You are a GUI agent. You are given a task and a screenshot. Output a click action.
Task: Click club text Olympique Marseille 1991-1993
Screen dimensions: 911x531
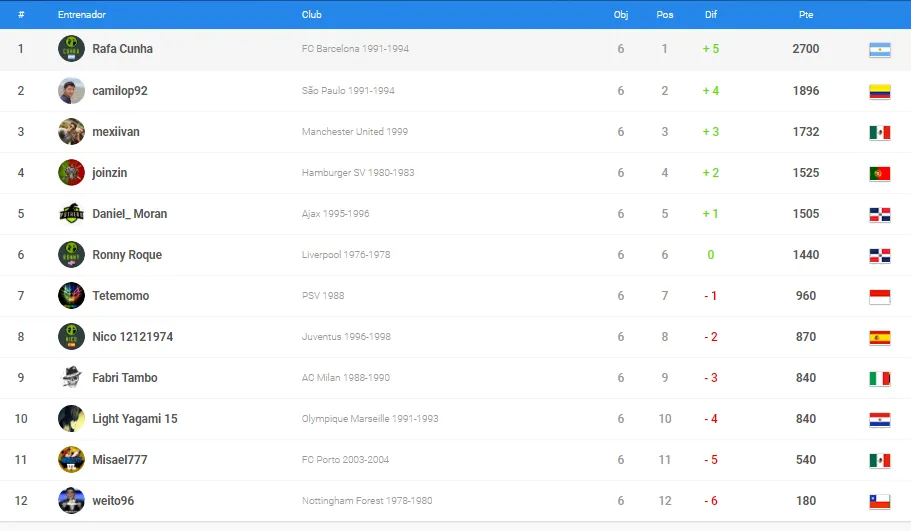[x=370, y=418]
